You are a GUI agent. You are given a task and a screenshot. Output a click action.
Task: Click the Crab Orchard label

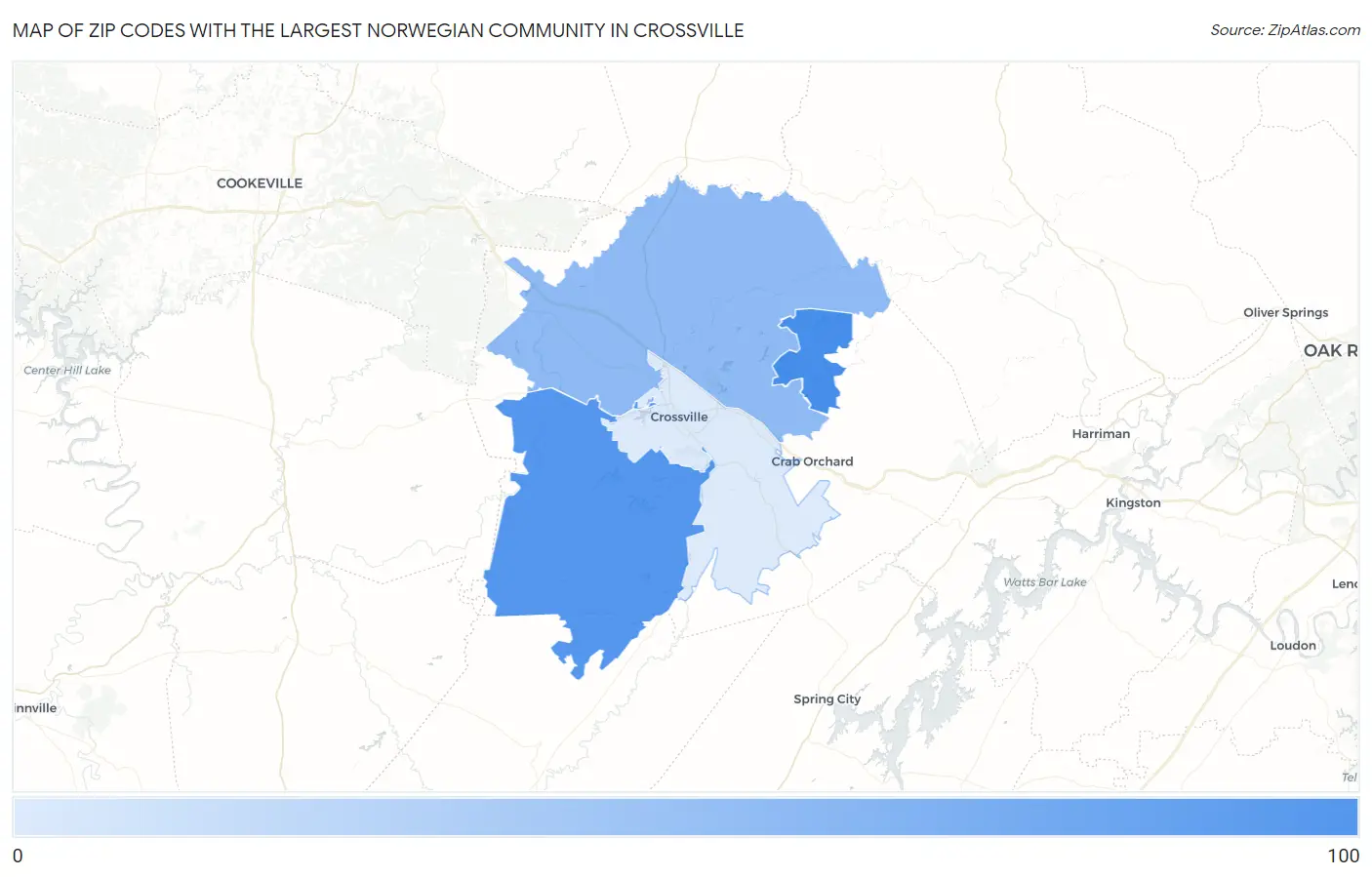812,461
